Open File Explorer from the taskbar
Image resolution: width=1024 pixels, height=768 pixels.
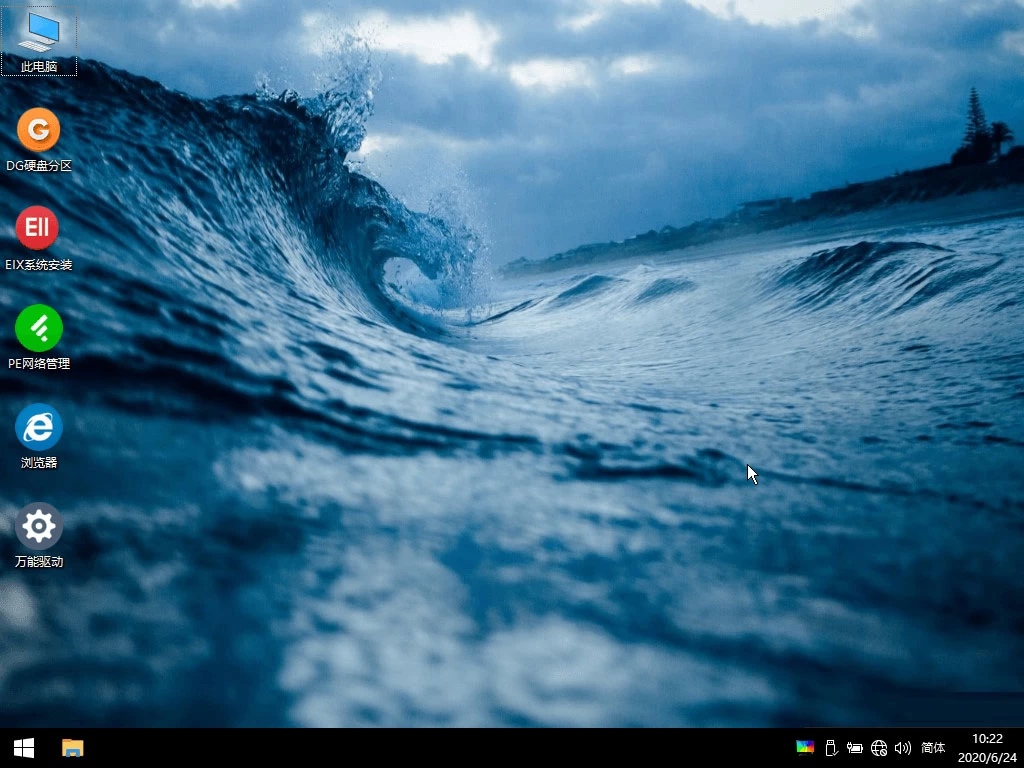[x=73, y=748]
